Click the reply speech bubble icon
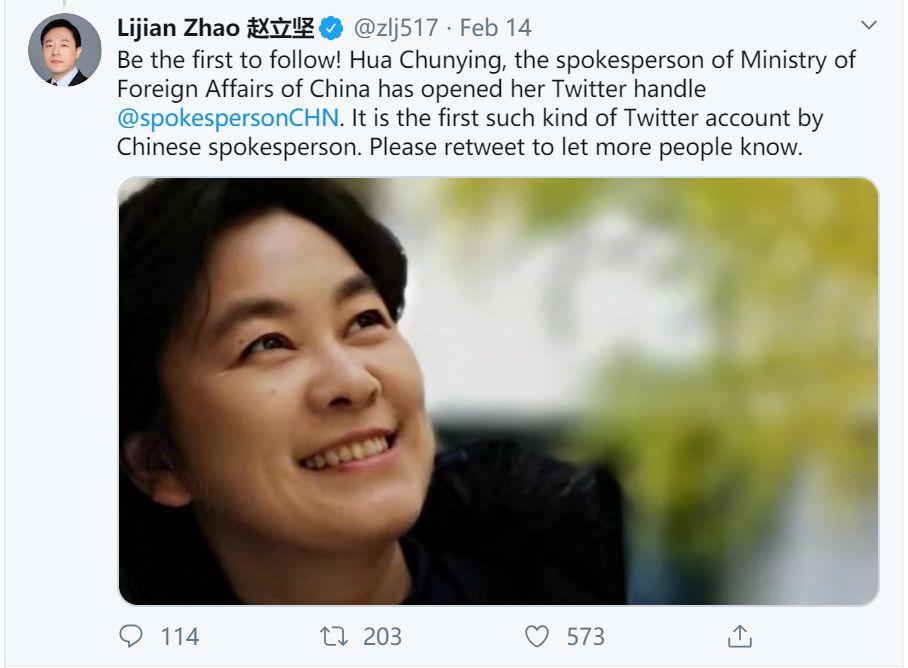 click(x=132, y=636)
